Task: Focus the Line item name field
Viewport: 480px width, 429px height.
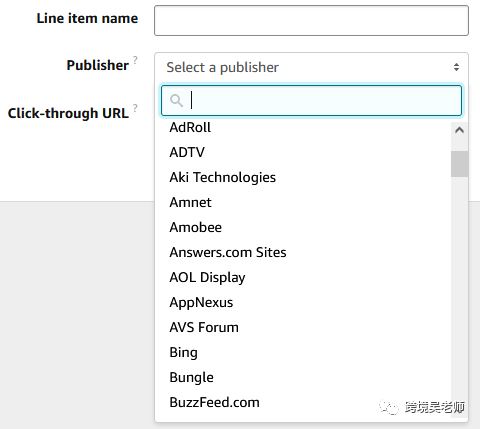Action: point(311,20)
